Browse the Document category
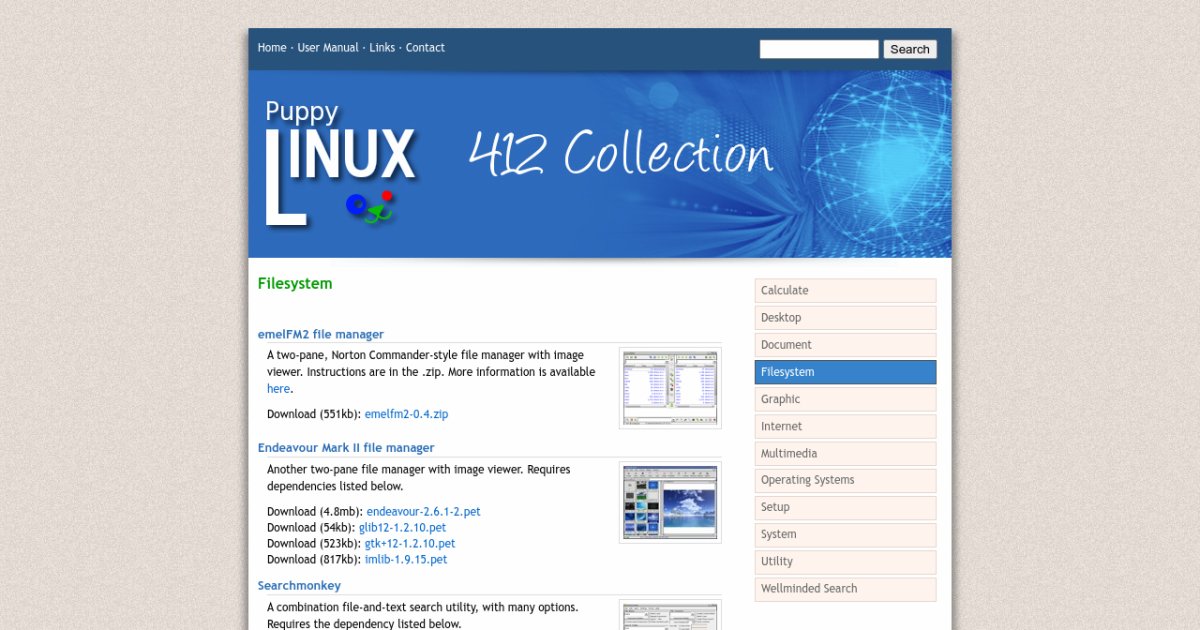Viewport: 1200px width, 630px height. point(845,344)
